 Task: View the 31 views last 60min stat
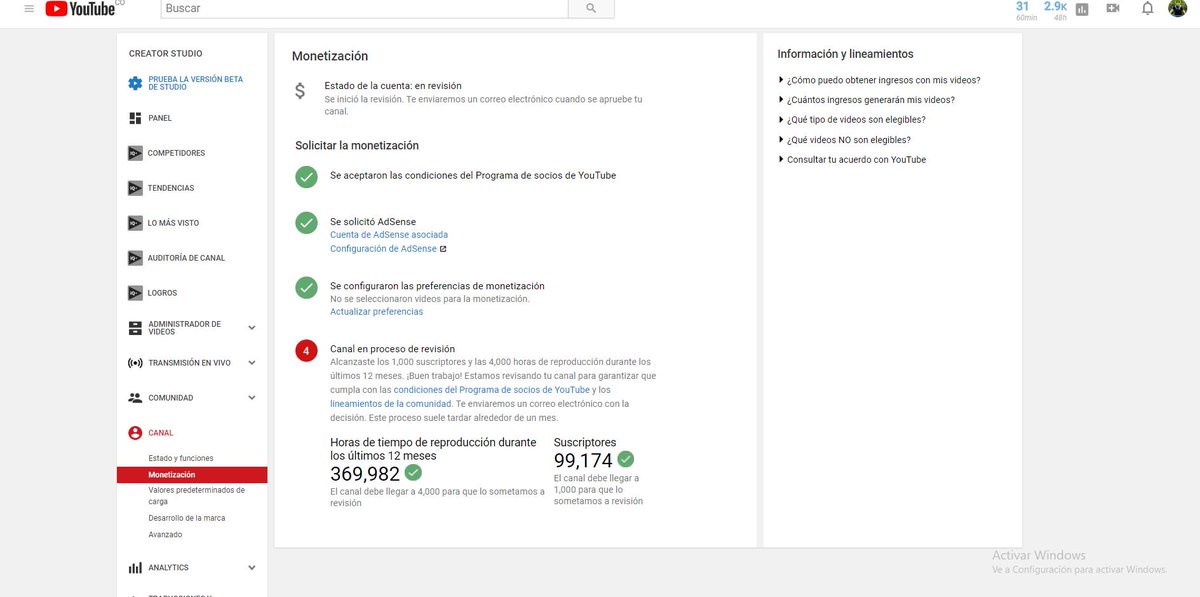1023,10
